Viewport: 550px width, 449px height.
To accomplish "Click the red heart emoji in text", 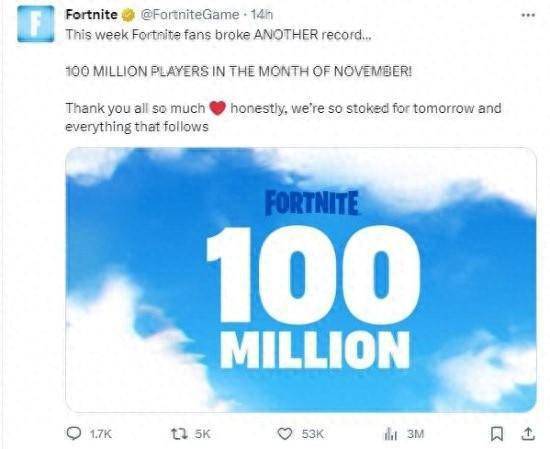I will click(x=217, y=108).
